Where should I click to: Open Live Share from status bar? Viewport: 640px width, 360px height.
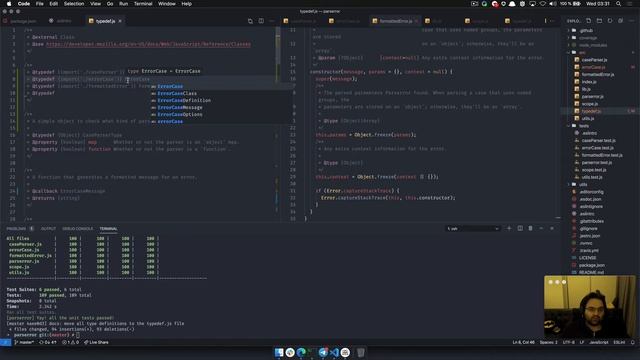(x=96, y=342)
